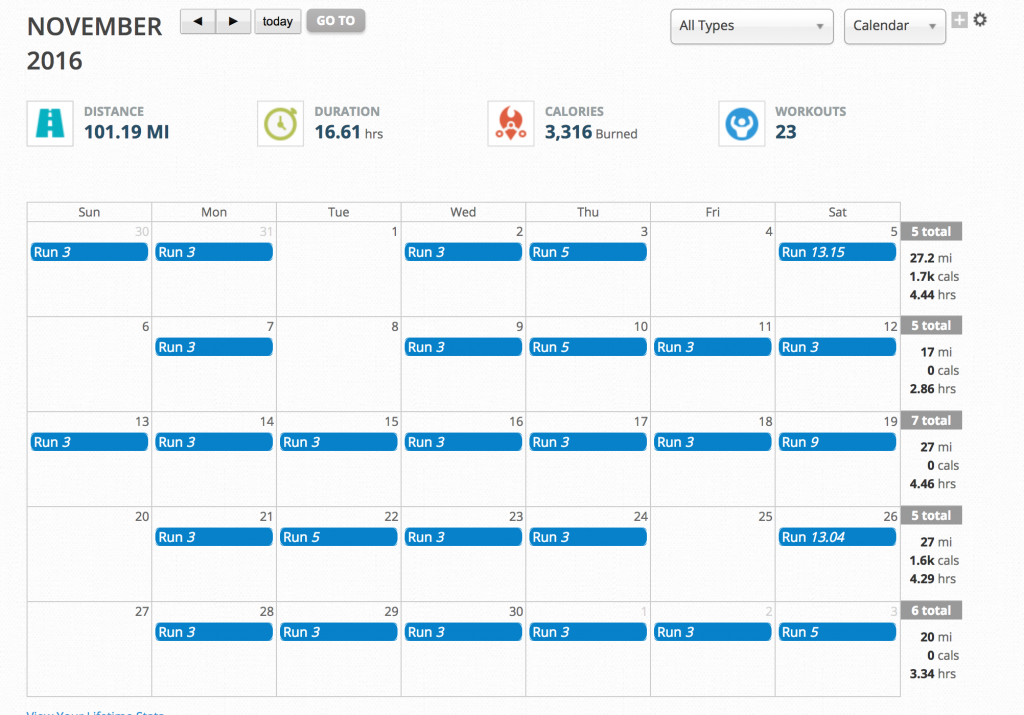Image resolution: width=1024 pixels, height=715 pixels.
Task: Open the Run 3 entry on Nov 21
Action: pyautogui.click(x=214, y=537)
